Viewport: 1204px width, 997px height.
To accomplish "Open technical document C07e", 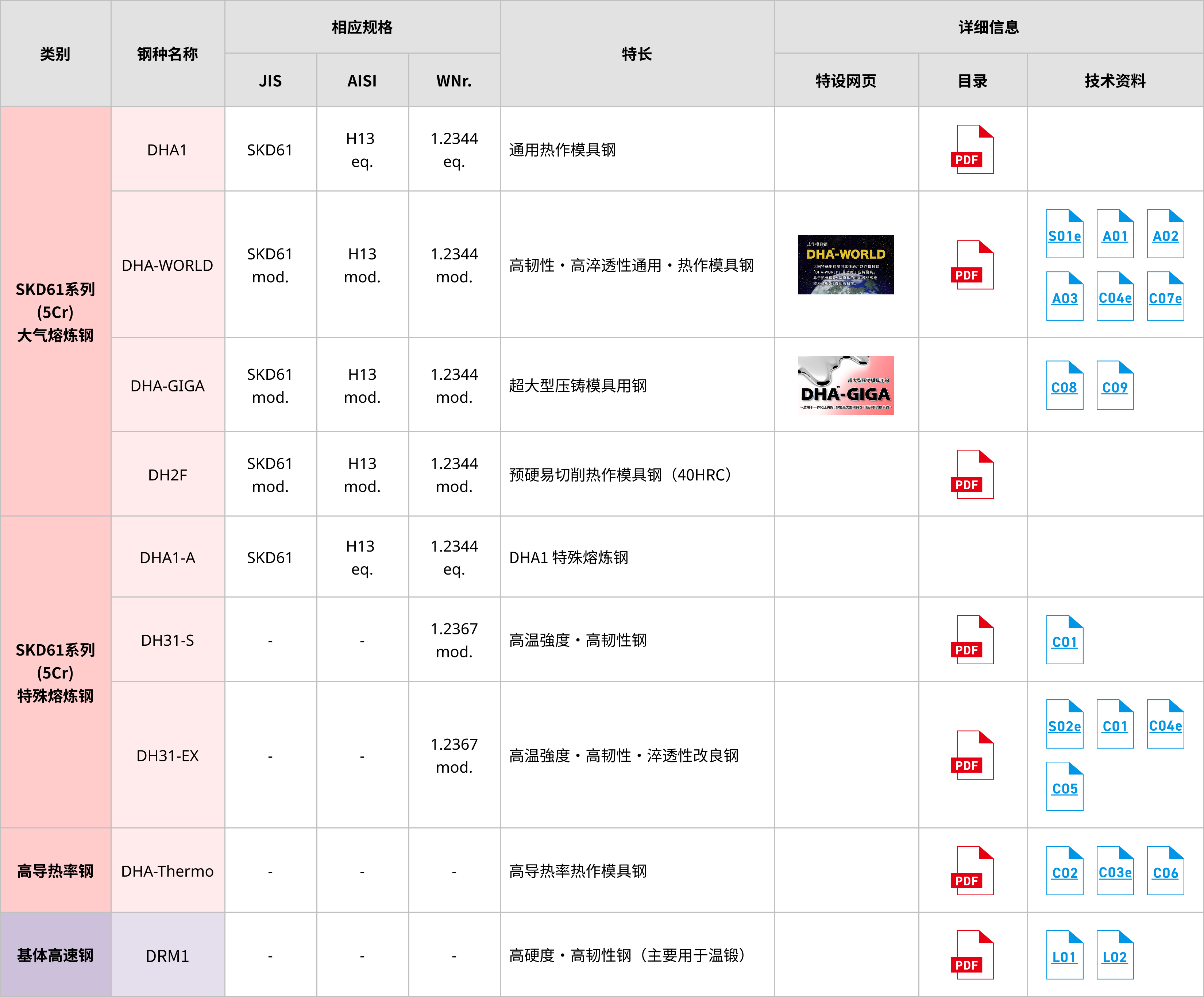I will pyautogui.click(x=1165, y=297).
